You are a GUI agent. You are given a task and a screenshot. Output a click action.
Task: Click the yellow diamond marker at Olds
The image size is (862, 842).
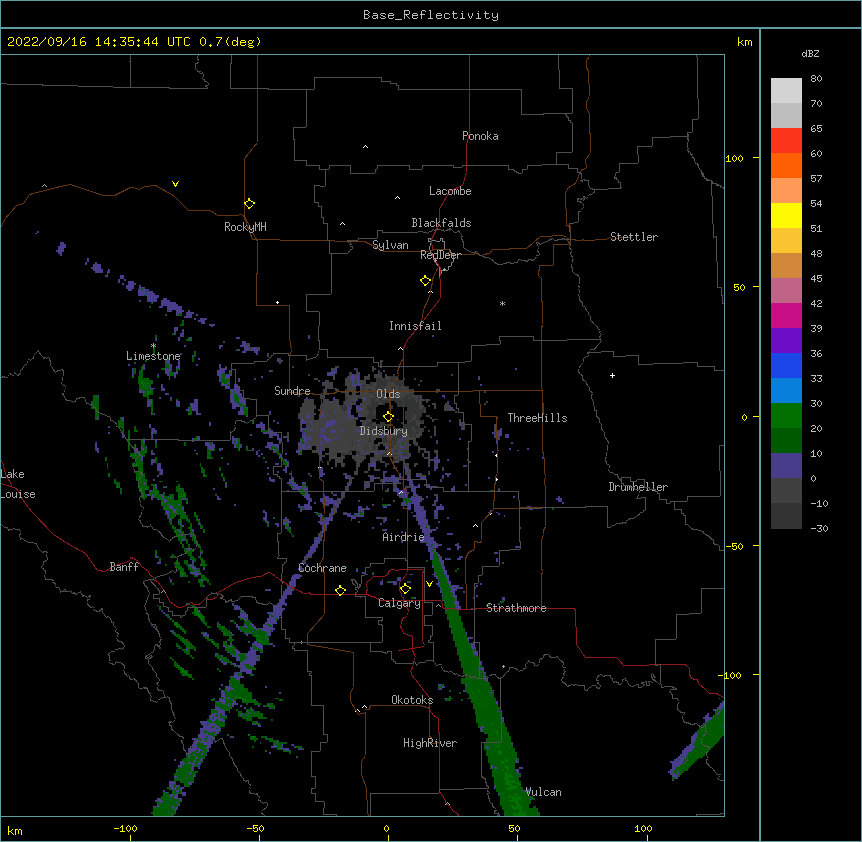[388, 417]
